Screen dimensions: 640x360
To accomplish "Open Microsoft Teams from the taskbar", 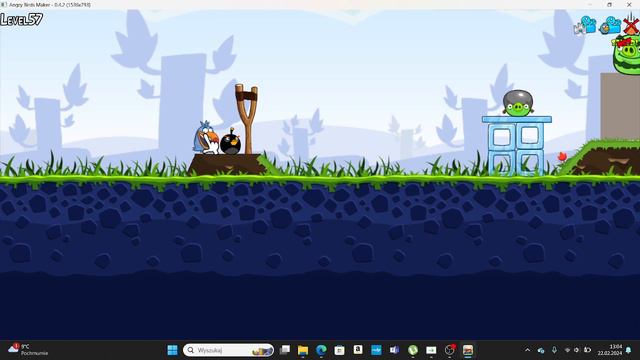I will click(x=394, y=350).
